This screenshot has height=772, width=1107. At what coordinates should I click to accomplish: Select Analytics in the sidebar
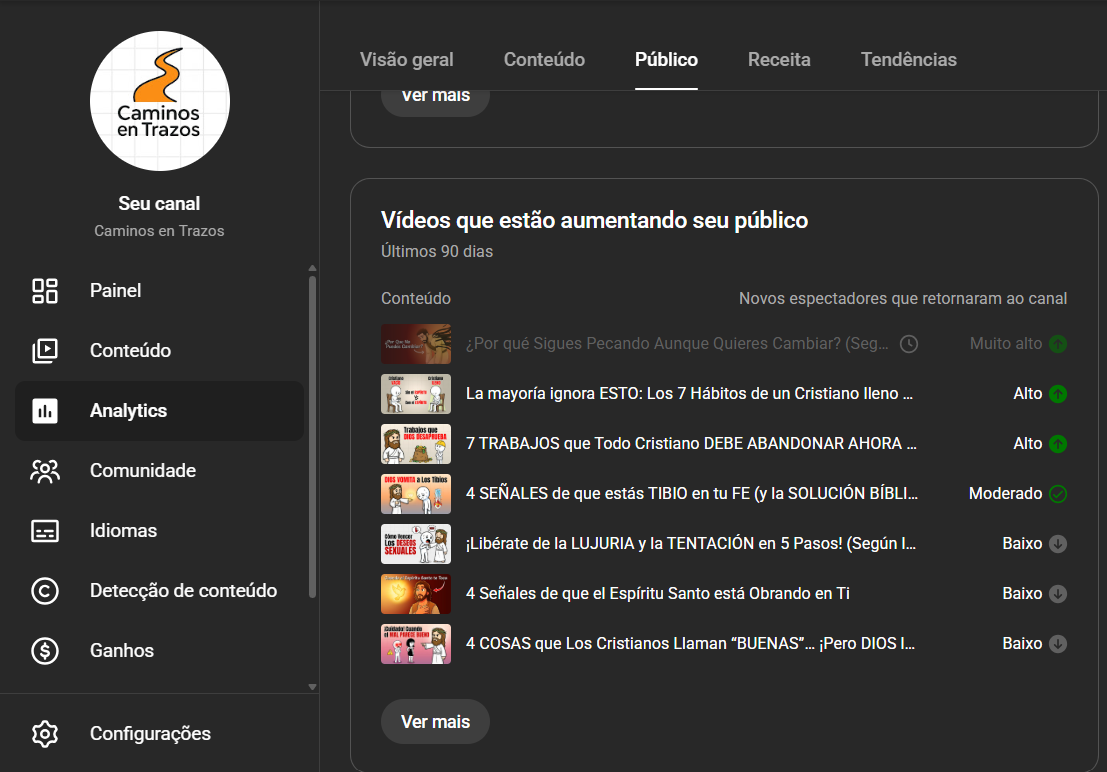(160, 411)
